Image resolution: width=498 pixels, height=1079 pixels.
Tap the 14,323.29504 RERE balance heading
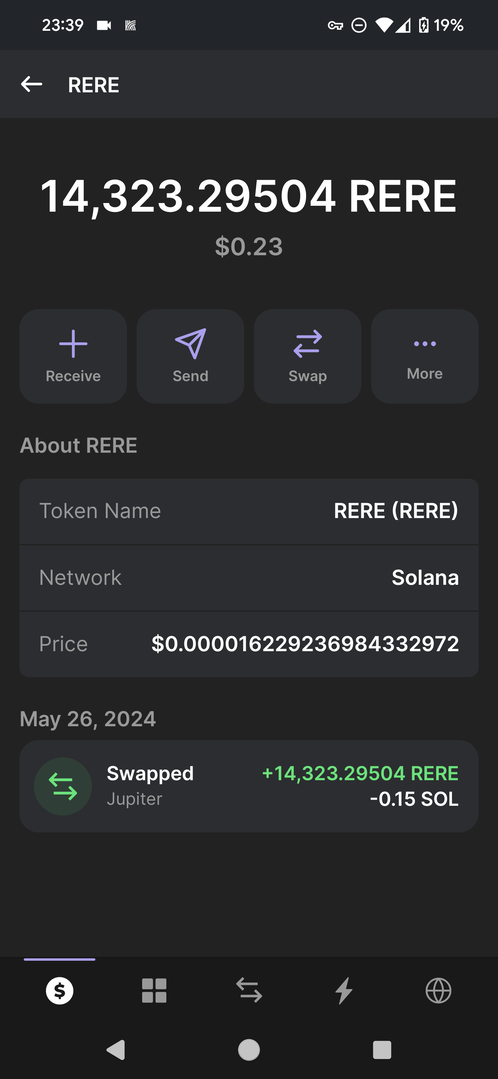(x=249, y=196)
